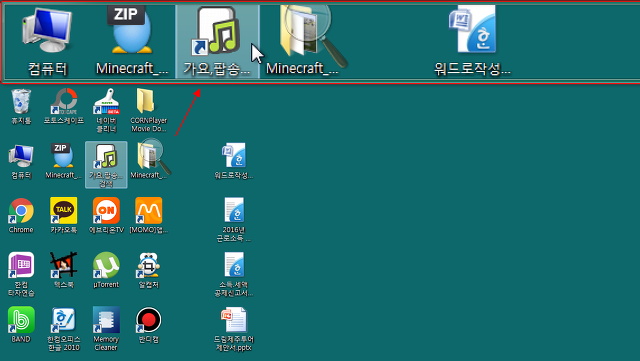640x361 pixels.
Task: Click the enlarged Minecraft ZIP icon in magnified strip
Action: 131,41
